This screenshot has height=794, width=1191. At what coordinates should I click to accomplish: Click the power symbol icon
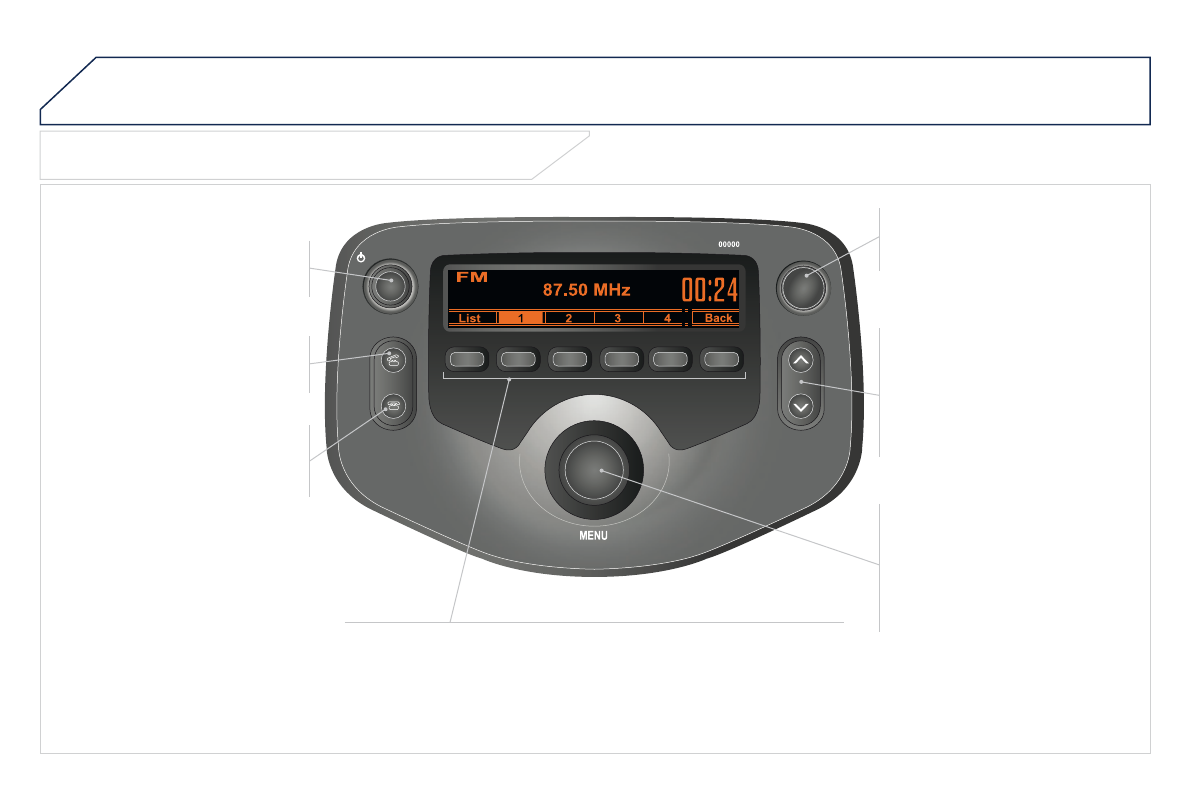coord(361,258)
